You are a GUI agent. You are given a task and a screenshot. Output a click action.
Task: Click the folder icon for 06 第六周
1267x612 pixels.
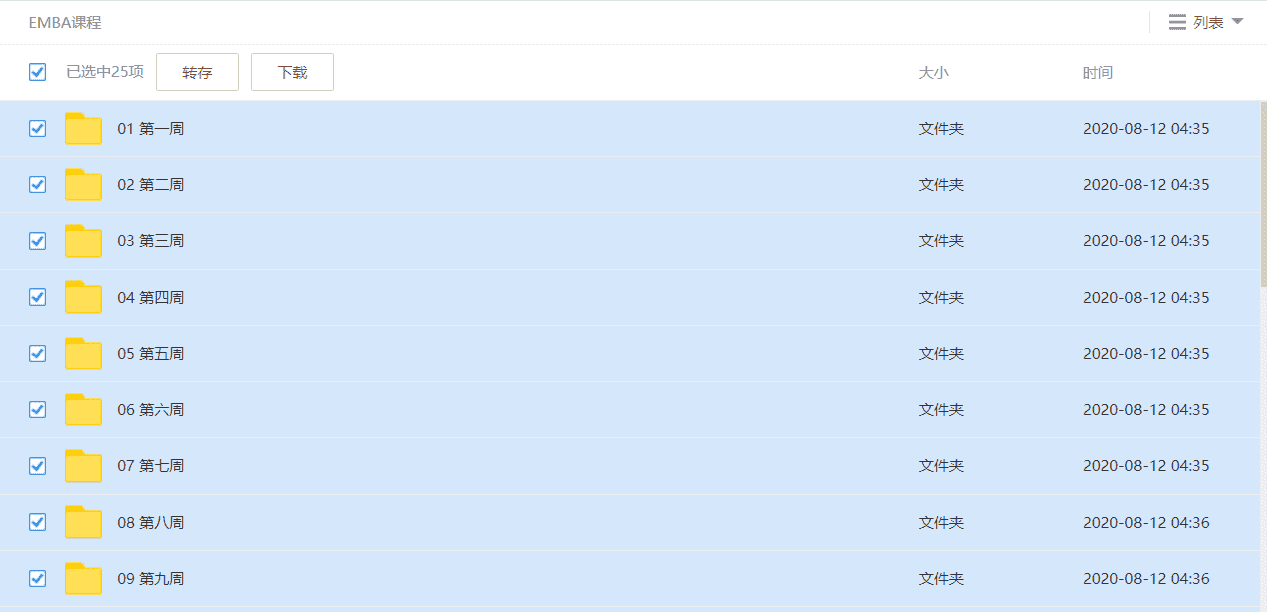83,410
